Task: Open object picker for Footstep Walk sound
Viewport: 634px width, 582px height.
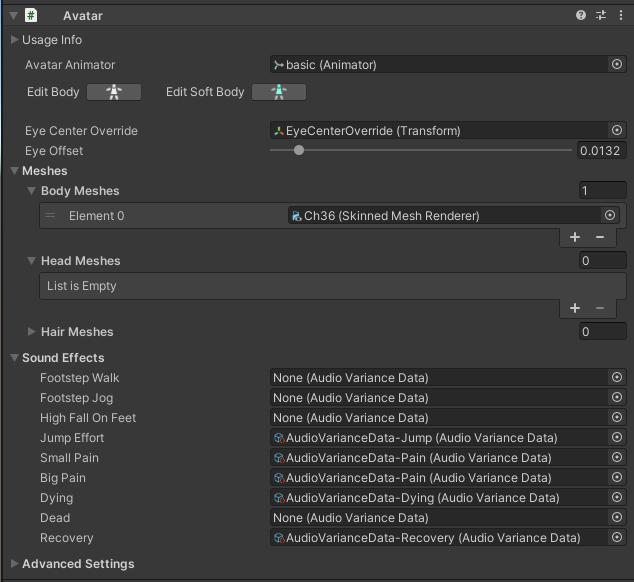Action: coord(617,378)
